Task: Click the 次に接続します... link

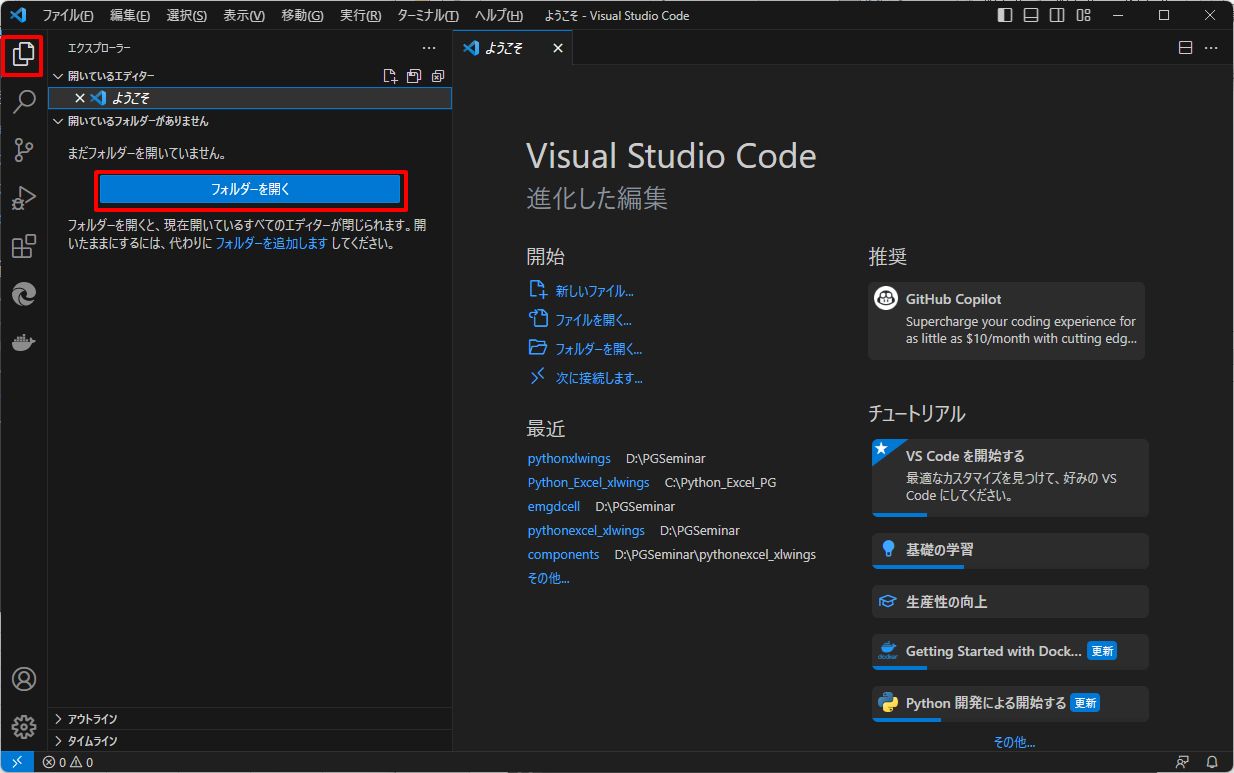Action: pyautogui.click(x=599, y=378)
